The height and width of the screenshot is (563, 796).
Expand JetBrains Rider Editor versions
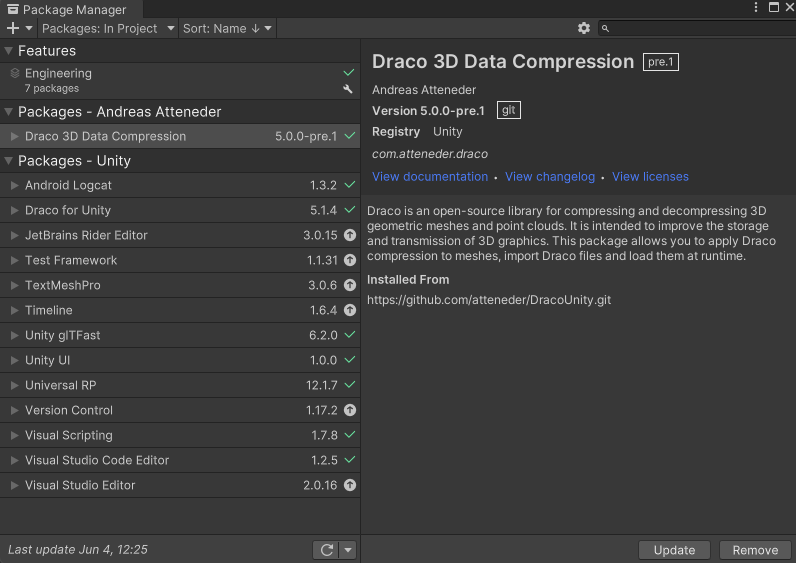coord(15,235)
